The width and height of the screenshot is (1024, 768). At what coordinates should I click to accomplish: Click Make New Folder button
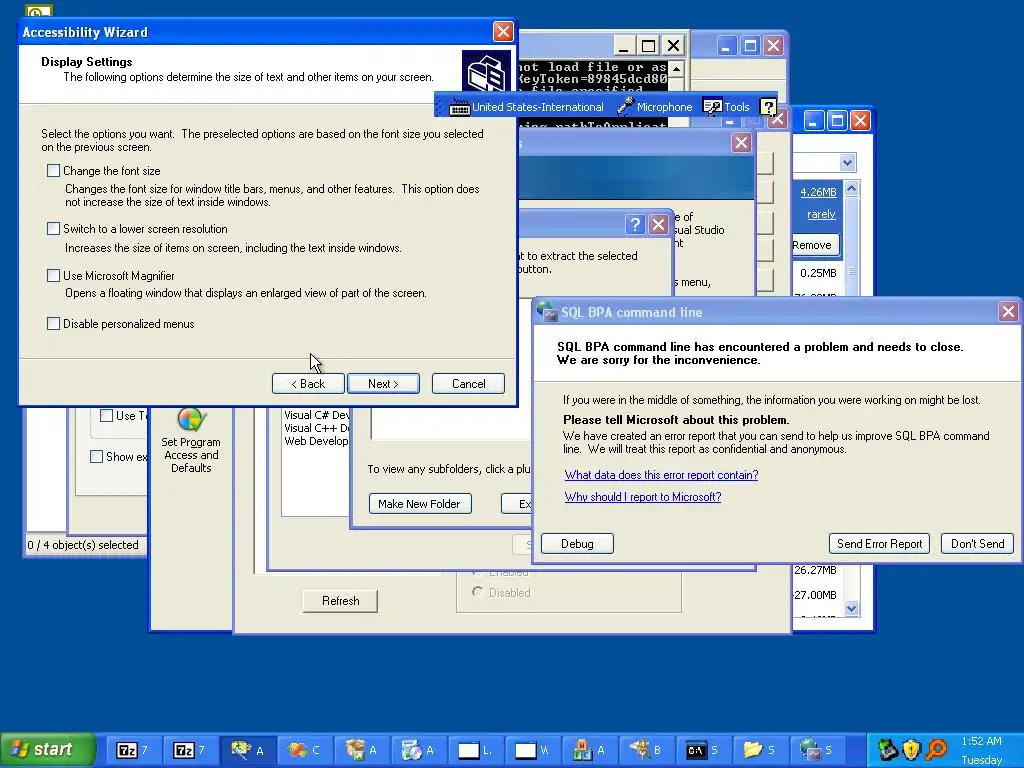click(x=419, y=504)
